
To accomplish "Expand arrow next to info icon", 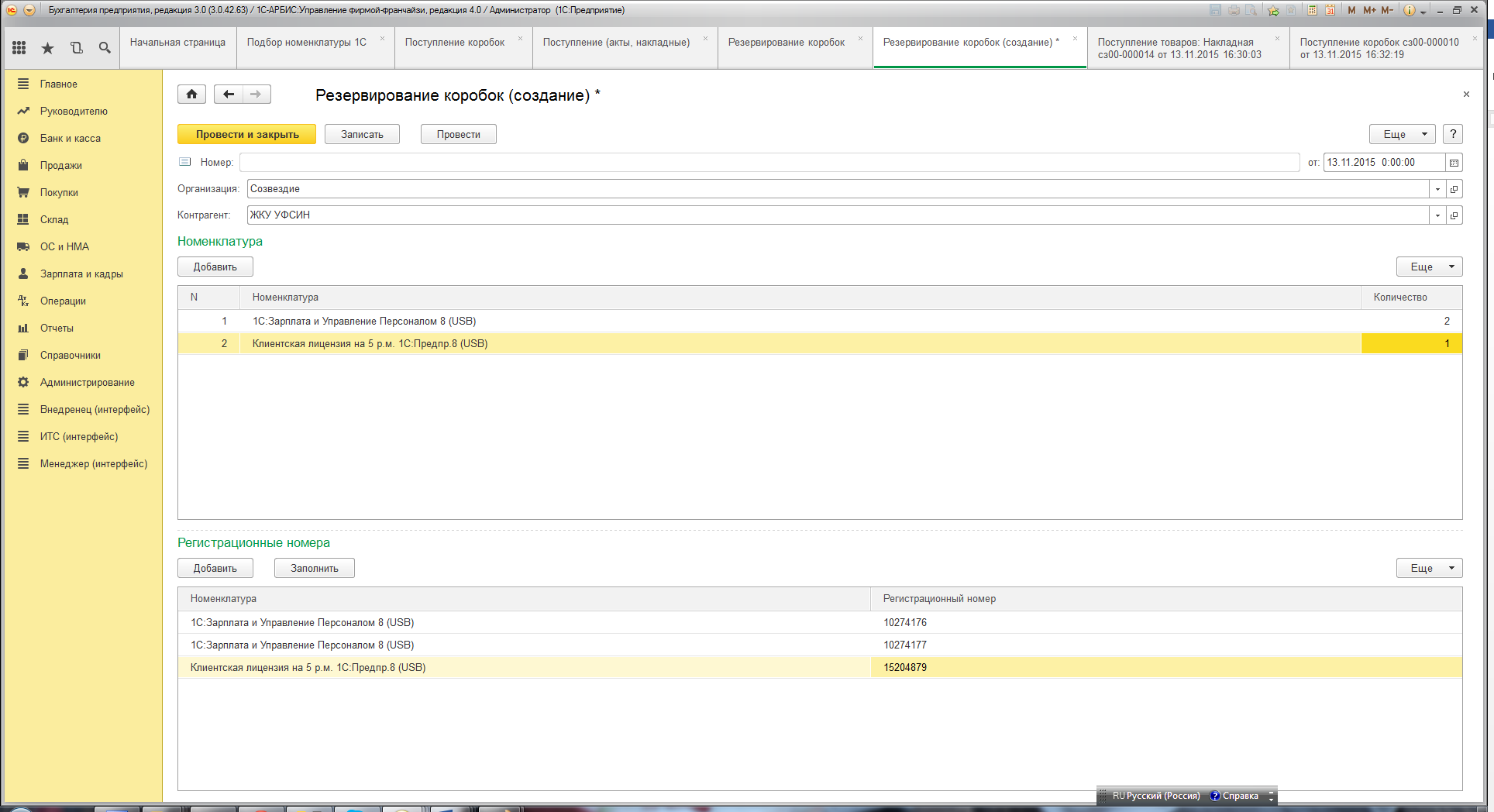I will [x=1423, y=11].
